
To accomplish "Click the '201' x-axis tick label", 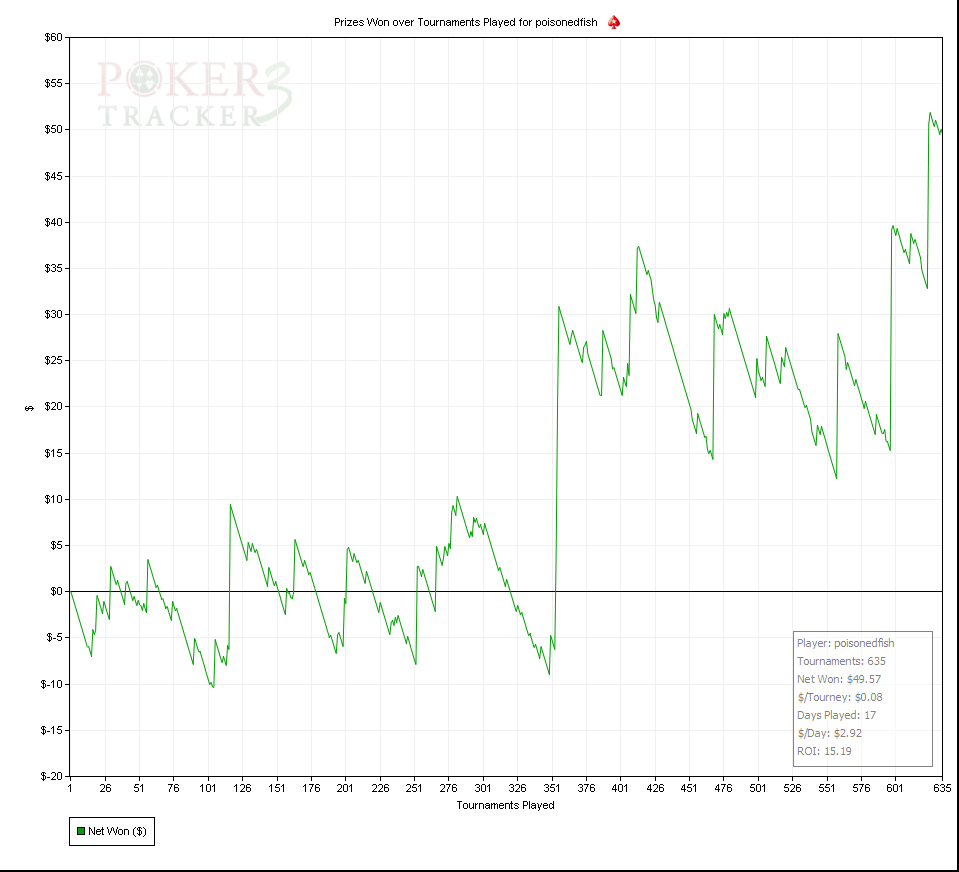I will point(345,788).
